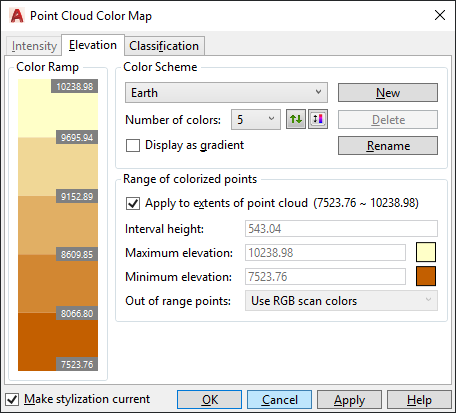Enable Display as gradient checkbox
456x413 pixels.
(133, 145)
